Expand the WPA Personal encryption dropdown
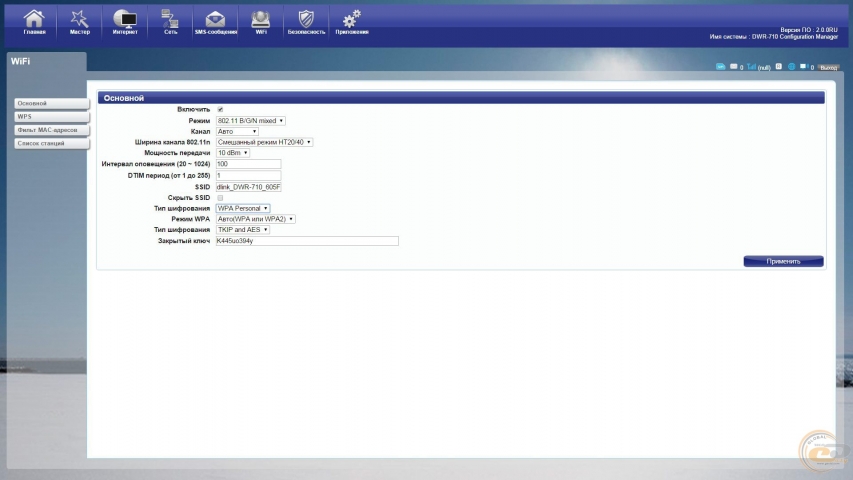 243,208
